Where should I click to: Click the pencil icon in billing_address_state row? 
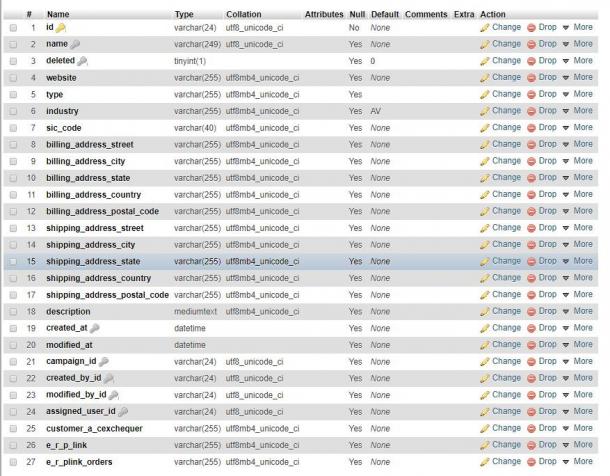(x=485, y=178)
